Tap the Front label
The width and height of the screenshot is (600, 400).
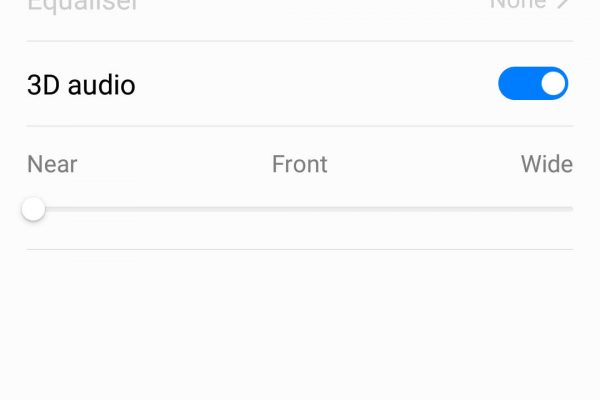300,164
